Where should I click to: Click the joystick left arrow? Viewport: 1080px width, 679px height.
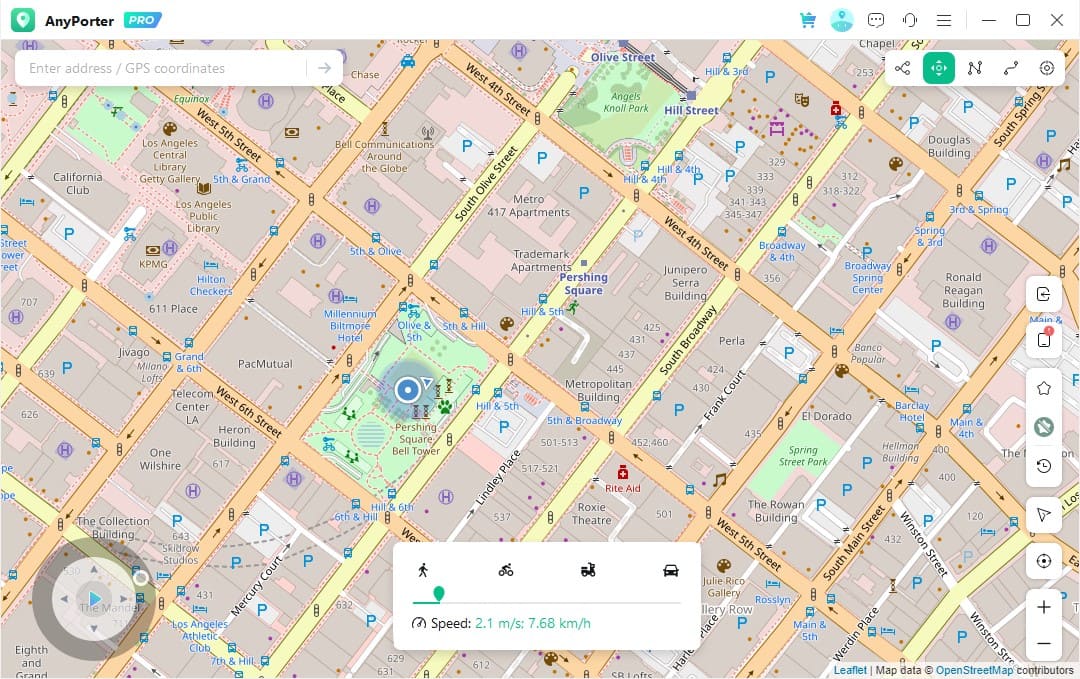64,599
